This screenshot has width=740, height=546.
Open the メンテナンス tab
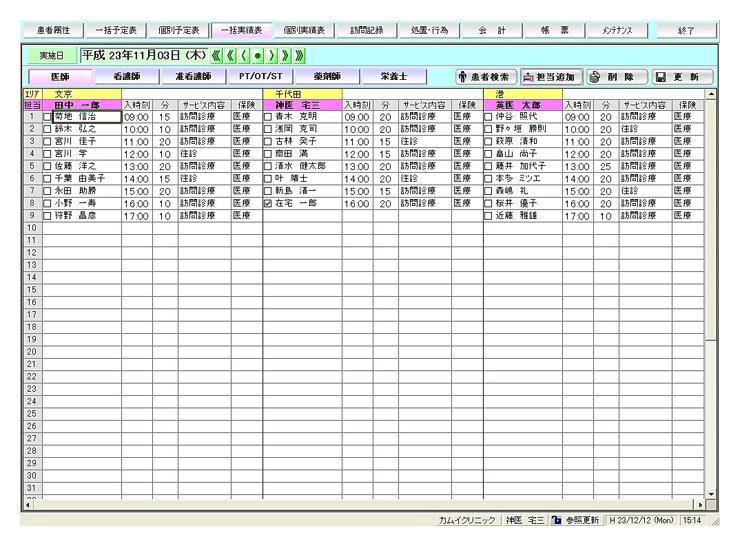pyautogui.click(x=617, y=30)
